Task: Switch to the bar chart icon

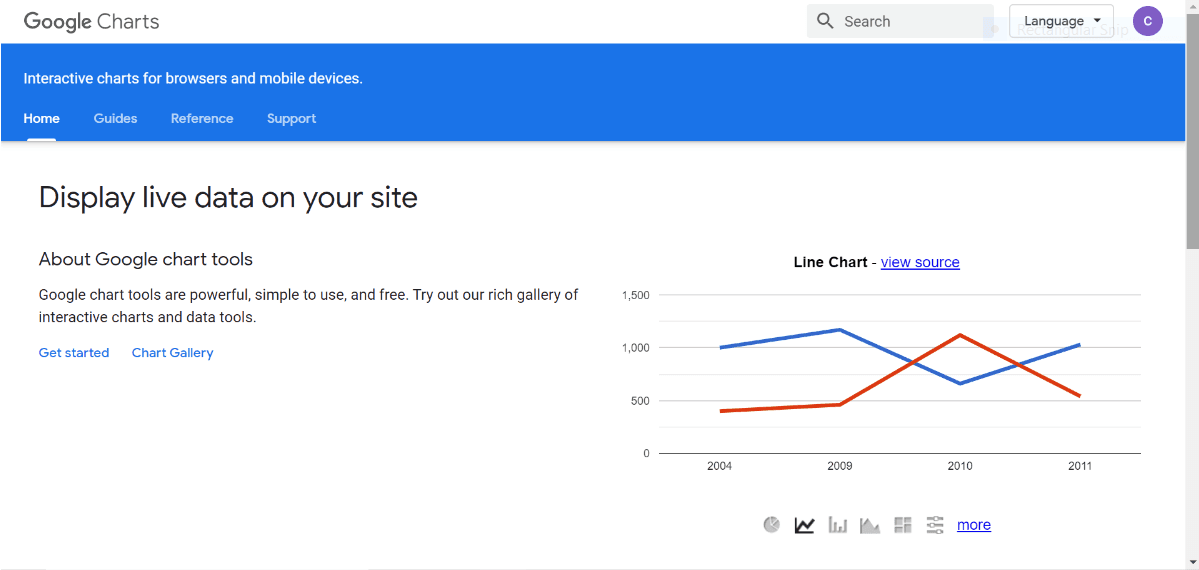Action: tap(838, 525)
